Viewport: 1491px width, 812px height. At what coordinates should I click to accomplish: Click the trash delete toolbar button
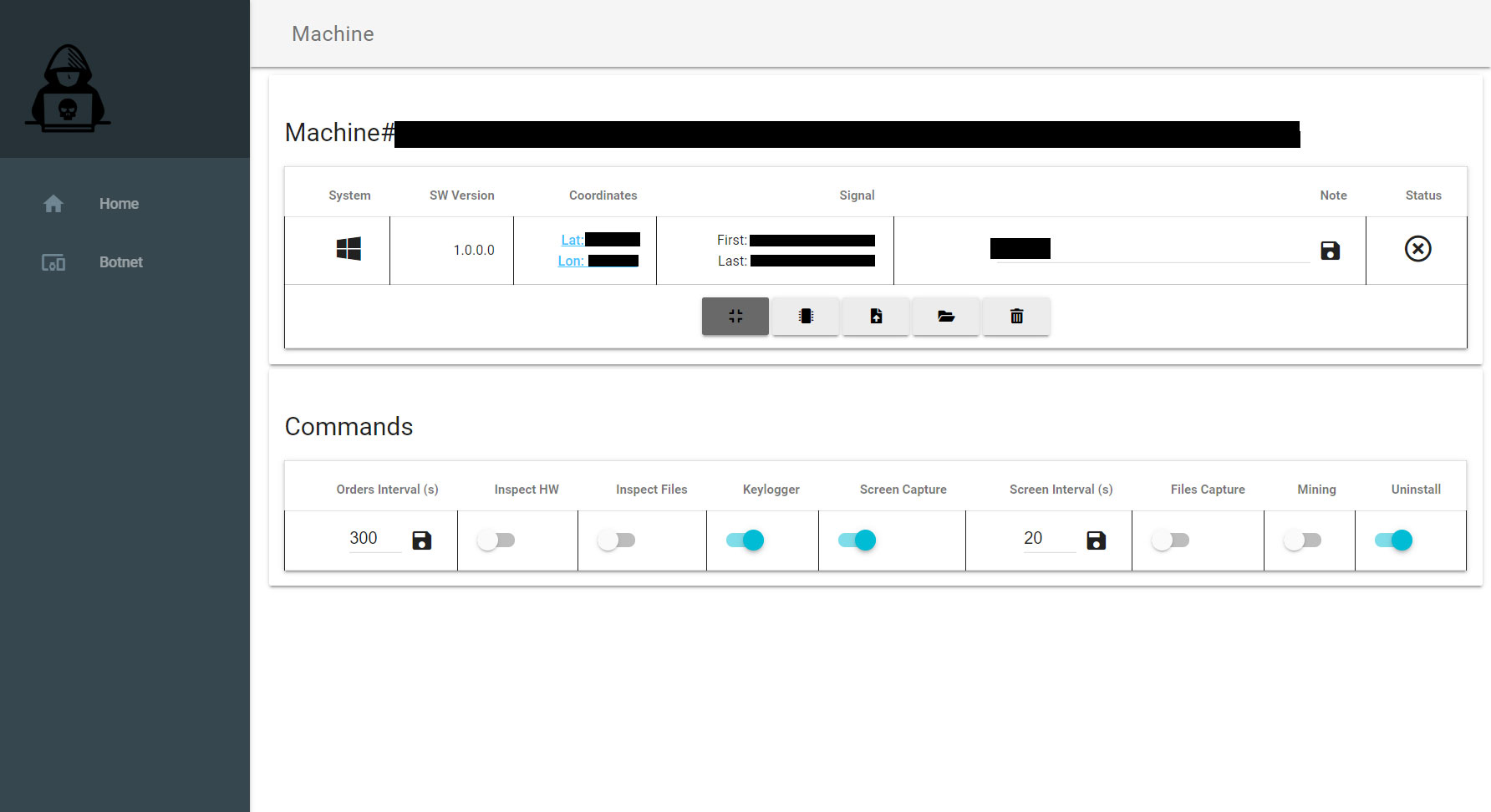(1016, 316)
